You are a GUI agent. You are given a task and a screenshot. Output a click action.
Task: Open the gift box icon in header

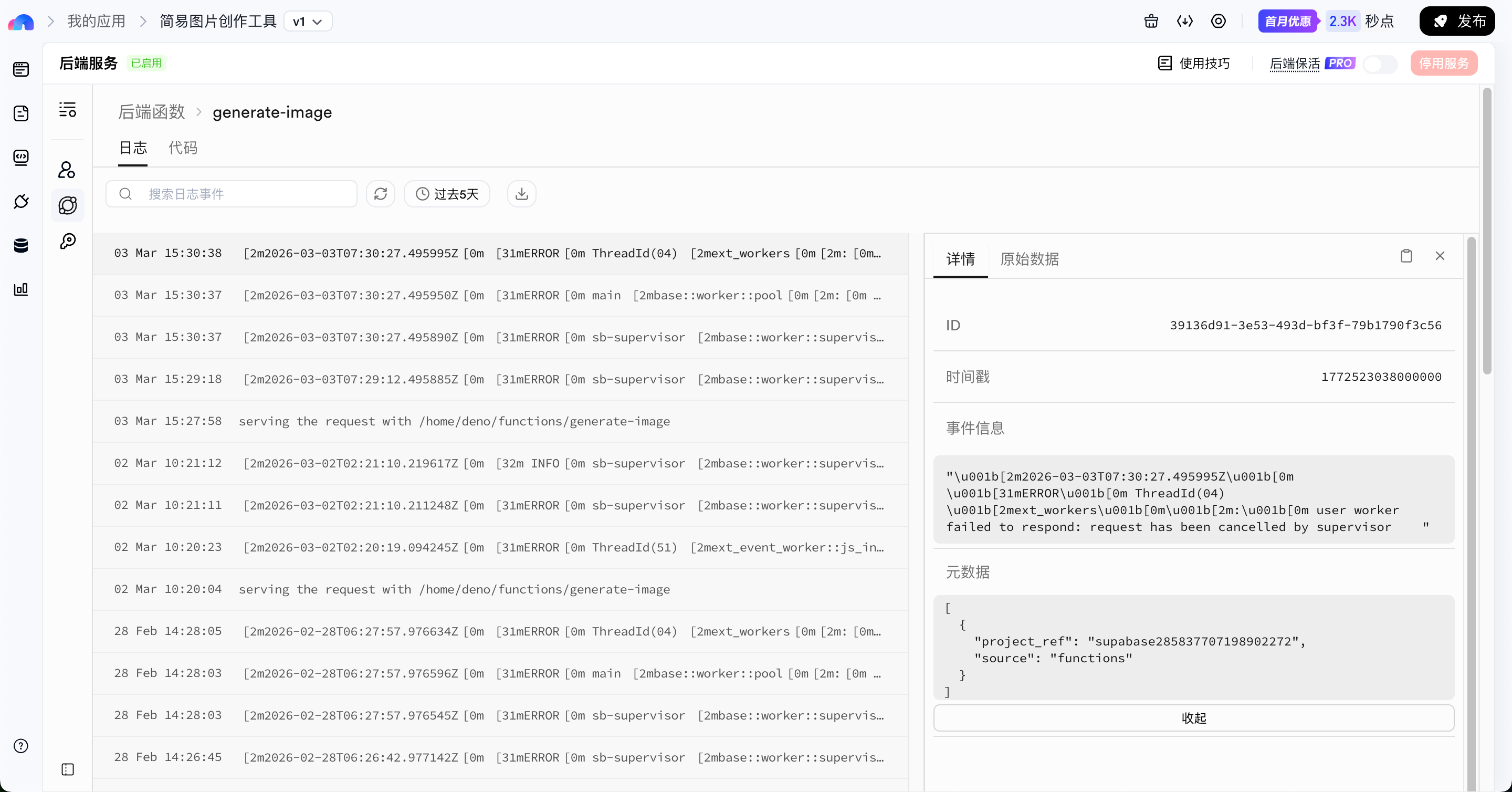click(x=1151, y=22)
